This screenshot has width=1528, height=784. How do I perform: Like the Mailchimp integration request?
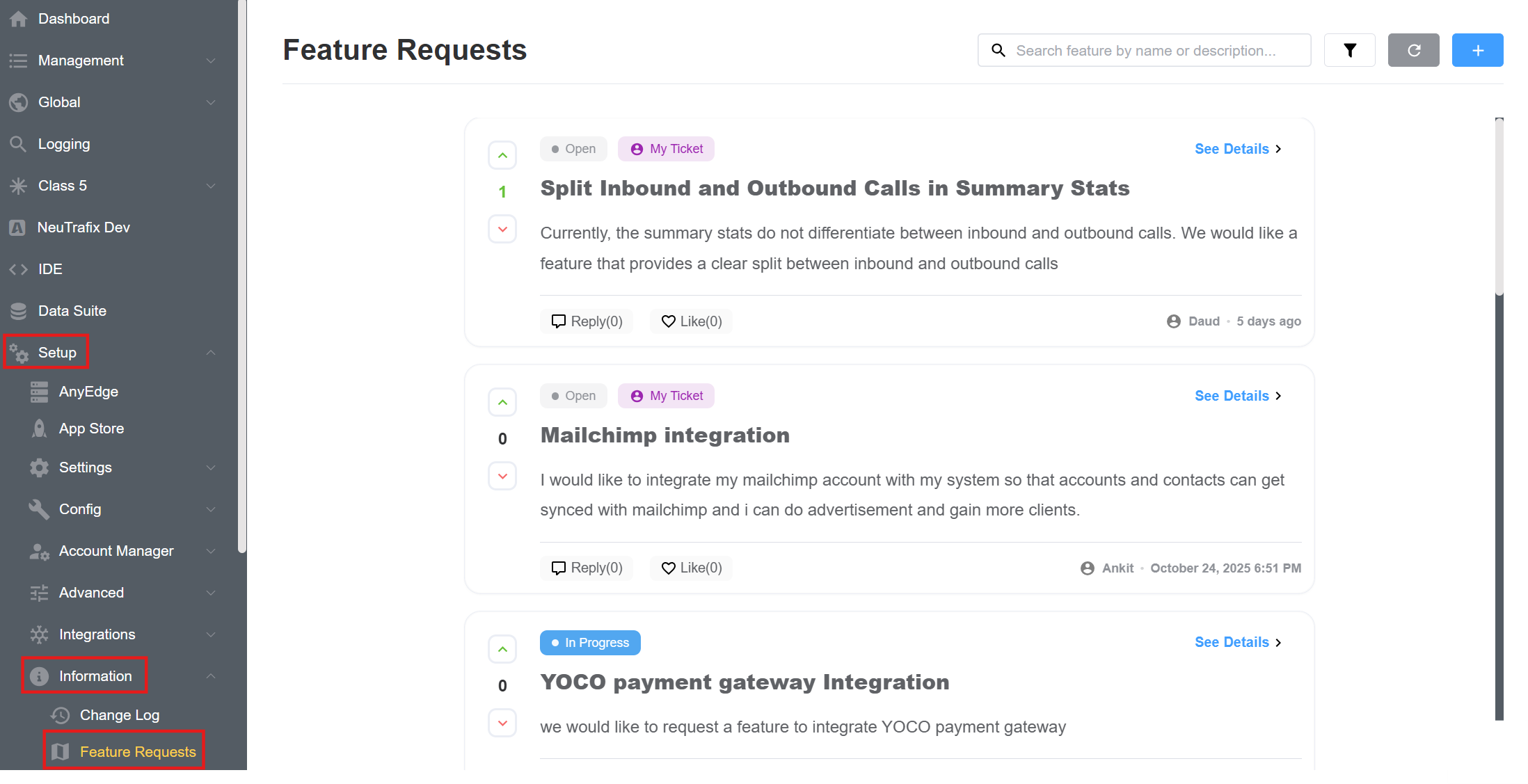tap(691, 568)
